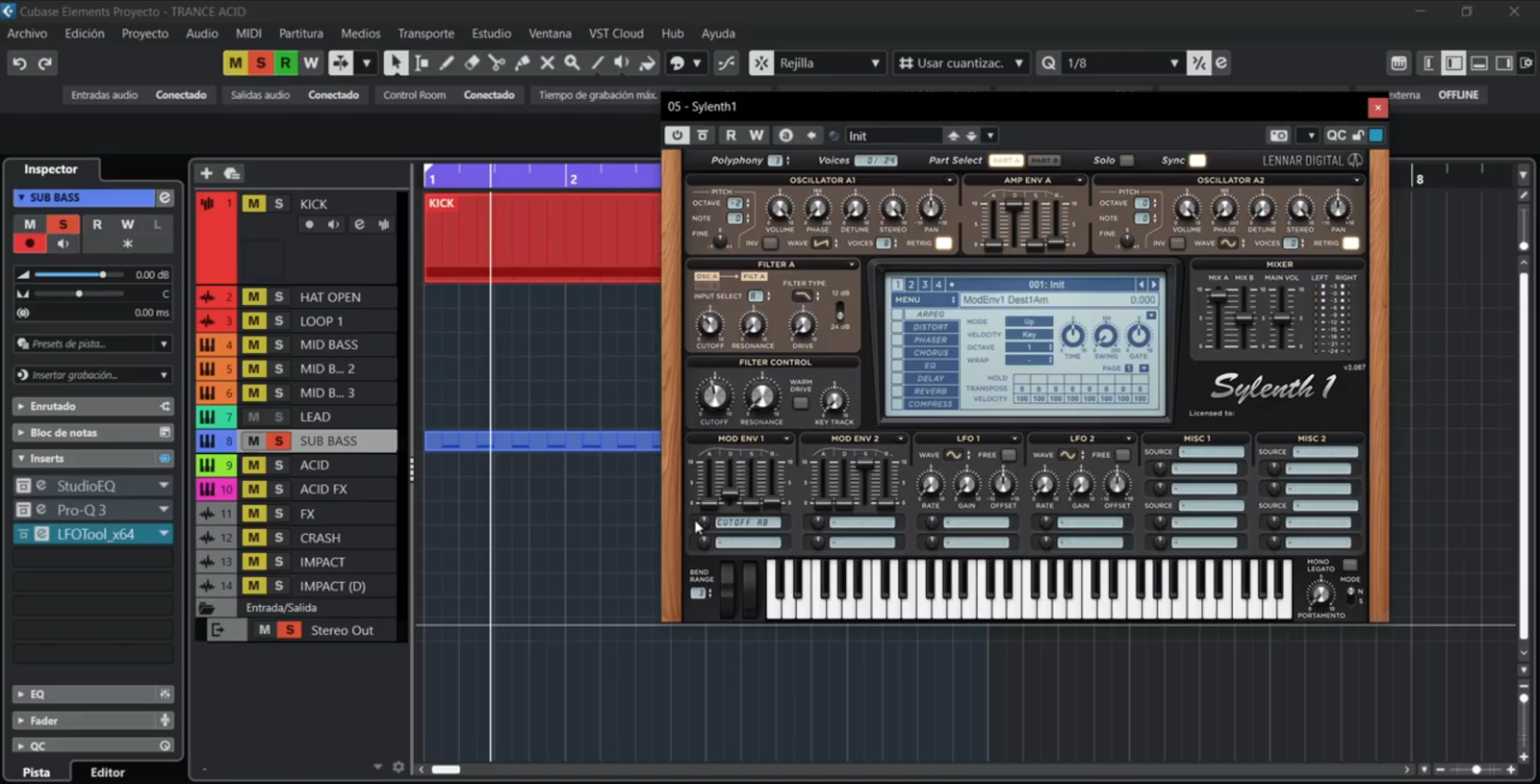Pick the Eraser tool in toolbar

tap(472, 63)
